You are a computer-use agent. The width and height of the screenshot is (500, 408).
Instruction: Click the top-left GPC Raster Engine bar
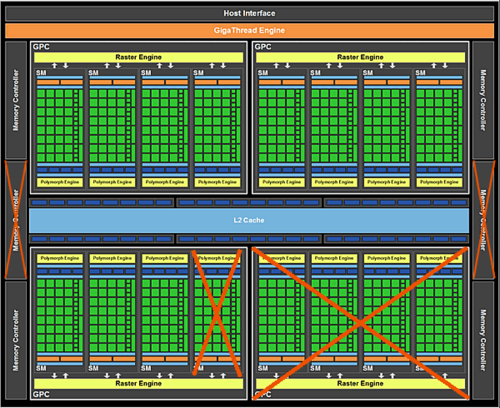click(138, 57)
